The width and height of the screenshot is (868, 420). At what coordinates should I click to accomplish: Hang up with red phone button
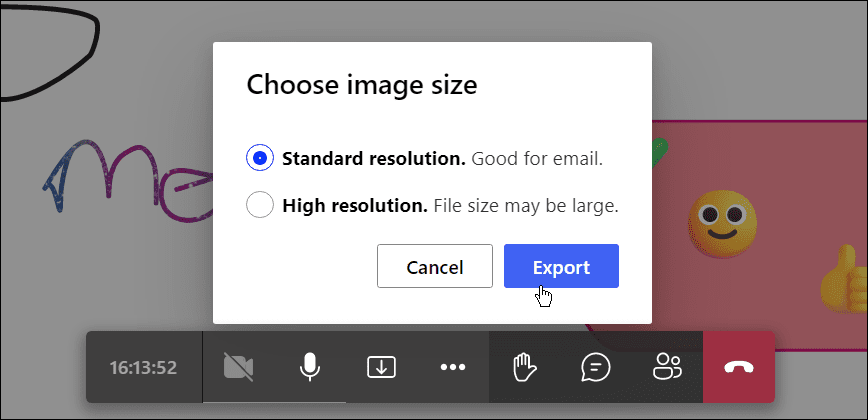point(739,367)
